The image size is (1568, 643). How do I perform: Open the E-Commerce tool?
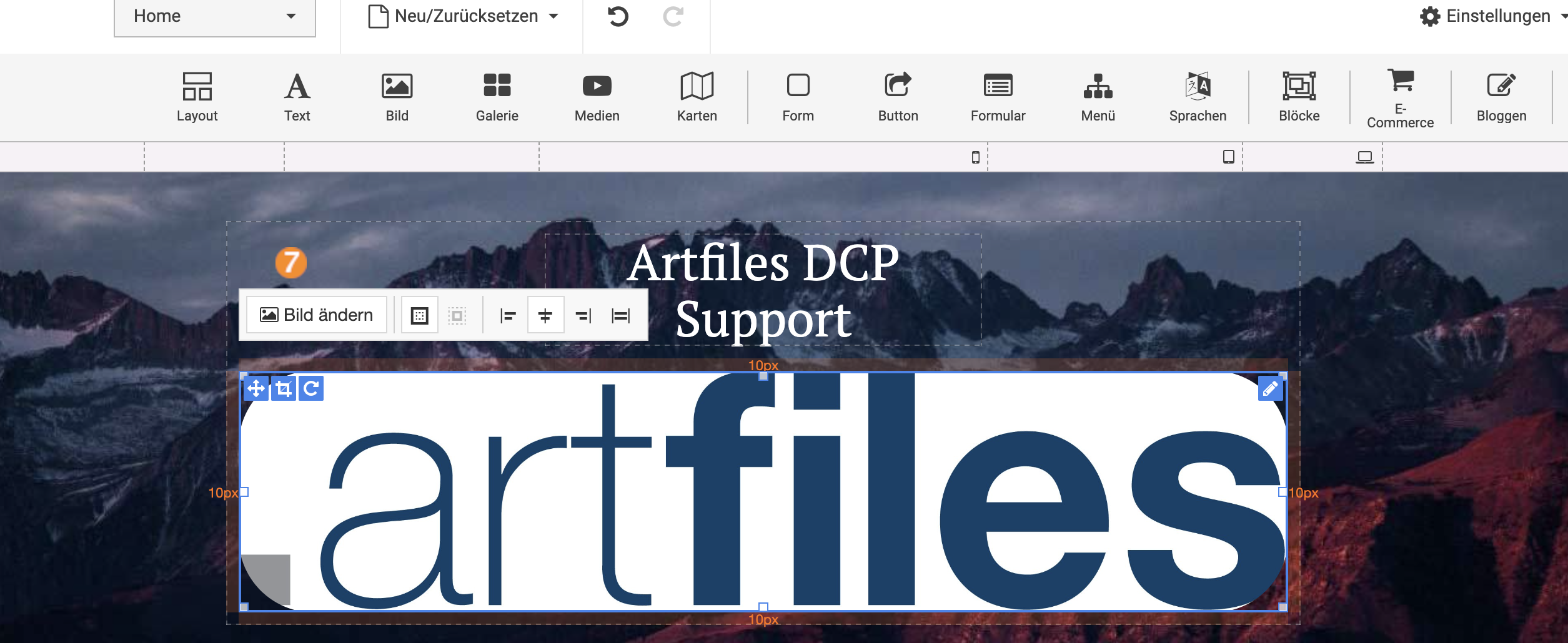pos(1400,97)
